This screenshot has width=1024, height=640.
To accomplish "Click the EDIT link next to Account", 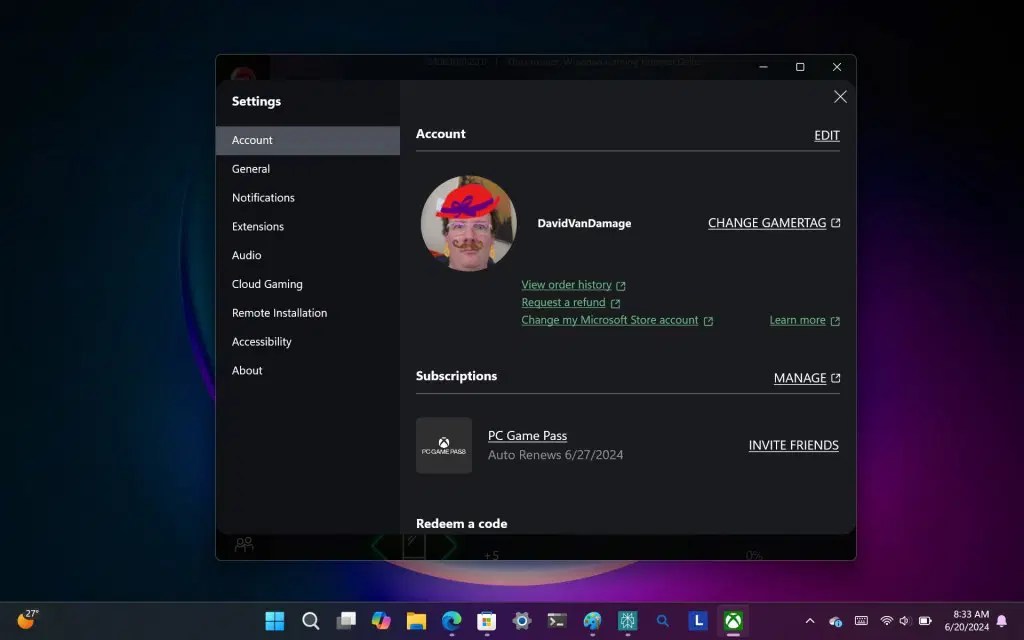I will pos(825,135).
